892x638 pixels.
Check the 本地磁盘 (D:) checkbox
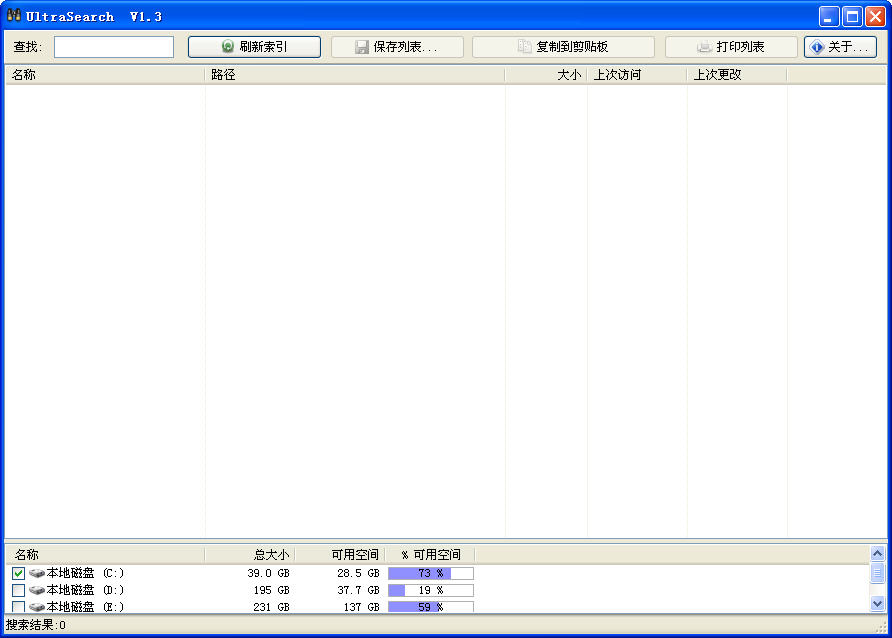click(x=18, y=590)
